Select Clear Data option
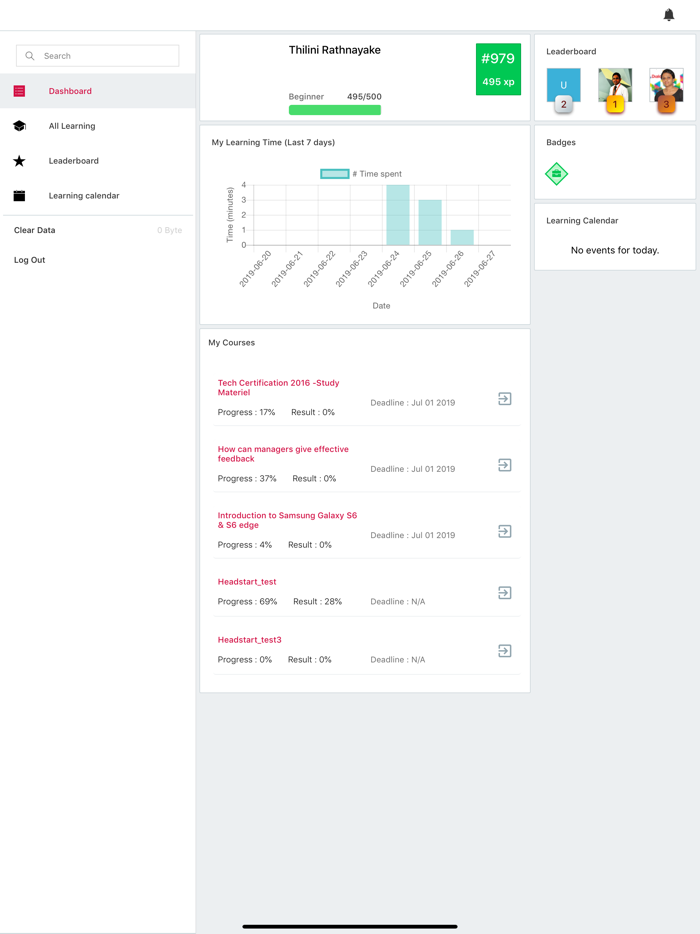The width and height of the screenshot is (700, 934). click(x=35, y=230)
